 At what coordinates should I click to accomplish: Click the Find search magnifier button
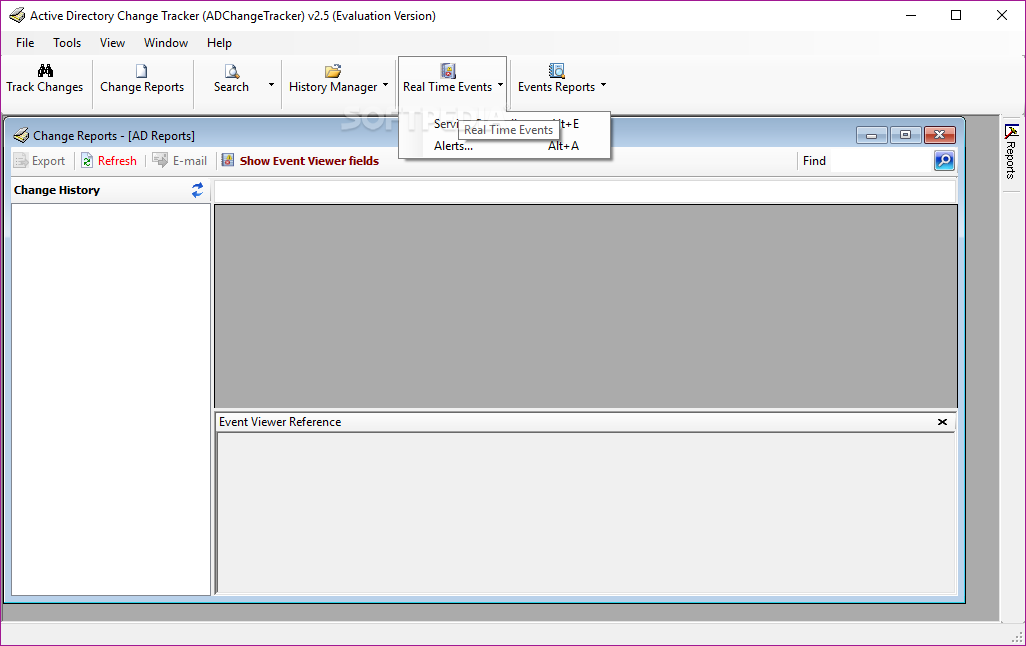pos(944,160)
